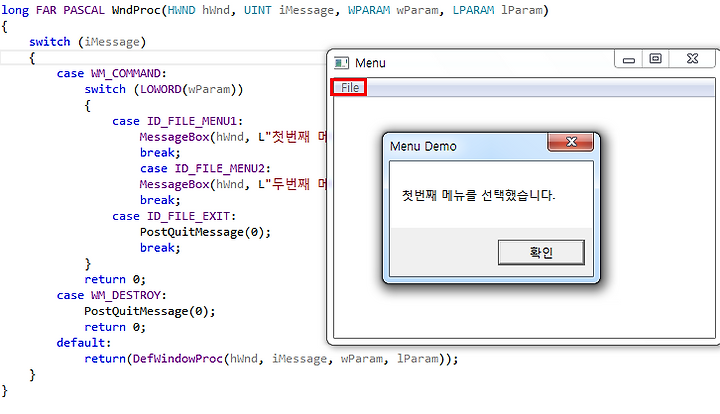720x414 pixels.
Task: Click the DefWindowProc return statement
Action: pos(271,359)
